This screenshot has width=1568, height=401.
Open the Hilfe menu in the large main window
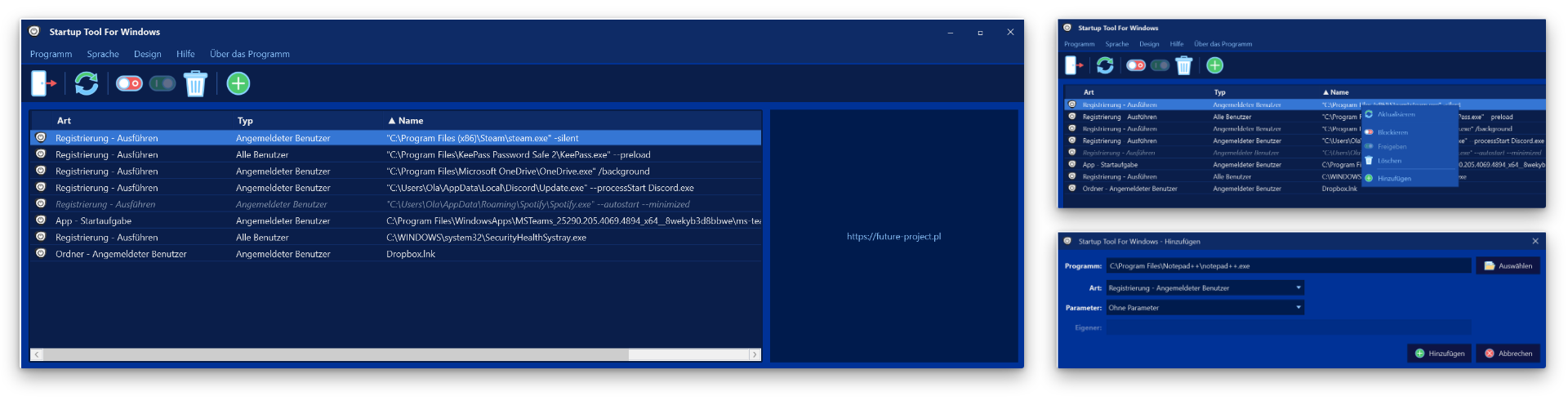click(x=185, y=54)
